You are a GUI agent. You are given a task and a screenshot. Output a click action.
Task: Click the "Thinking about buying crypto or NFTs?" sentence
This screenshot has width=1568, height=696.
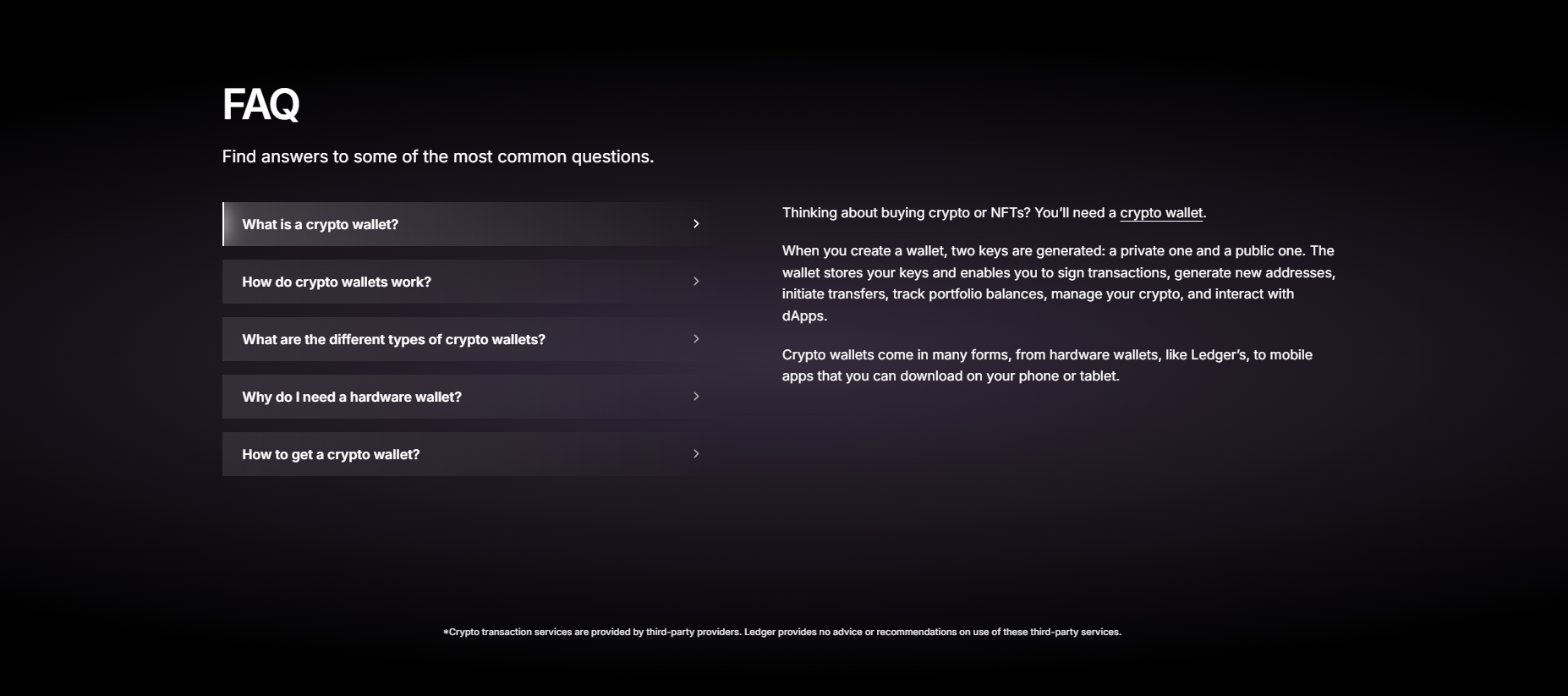pos(905,213)
